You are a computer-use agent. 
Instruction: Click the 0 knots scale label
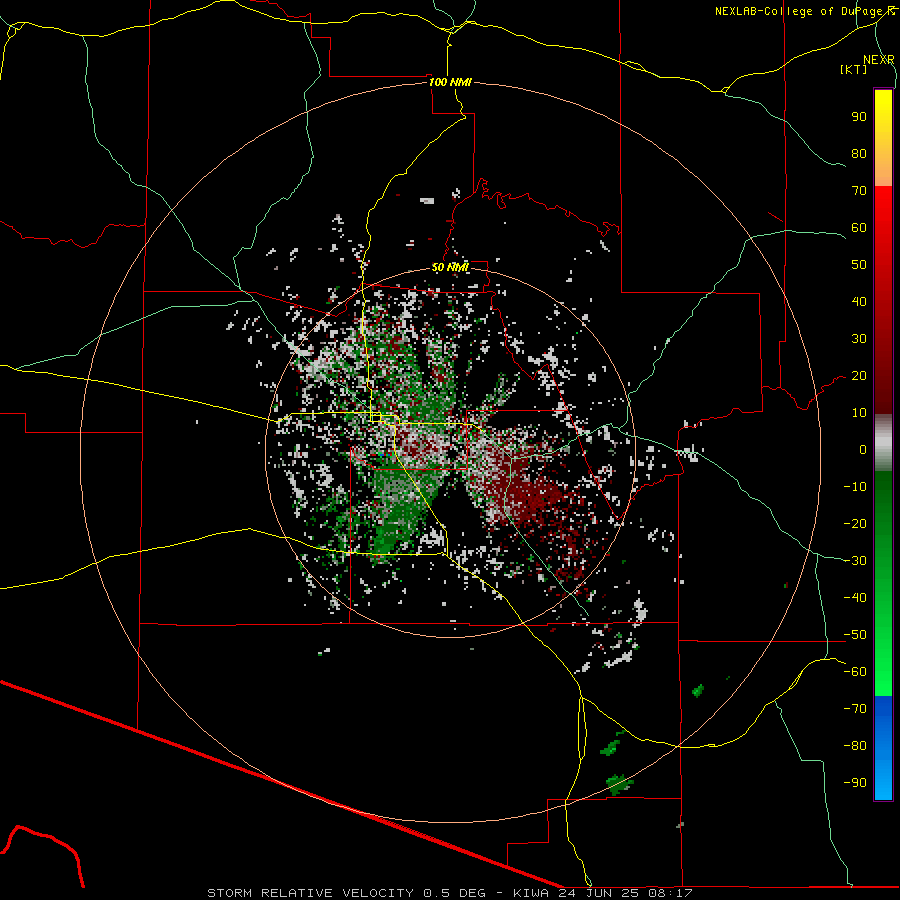pos(863,449)
